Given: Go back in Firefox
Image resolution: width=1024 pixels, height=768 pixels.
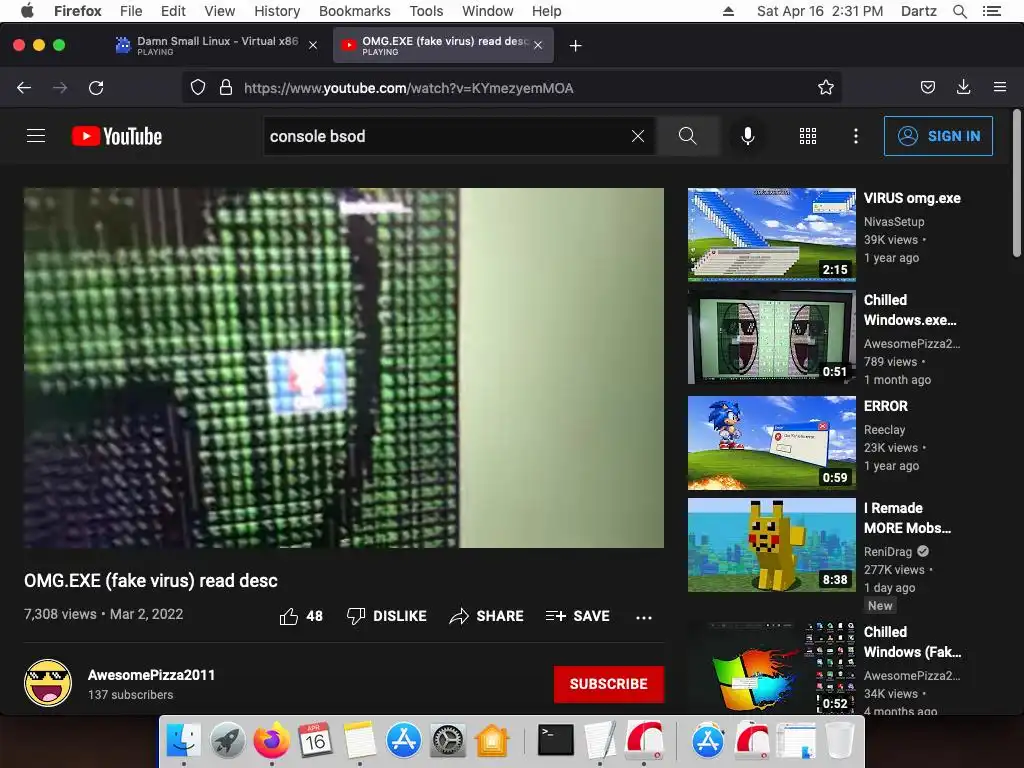Looking at the screenshot, I should 24,88.
